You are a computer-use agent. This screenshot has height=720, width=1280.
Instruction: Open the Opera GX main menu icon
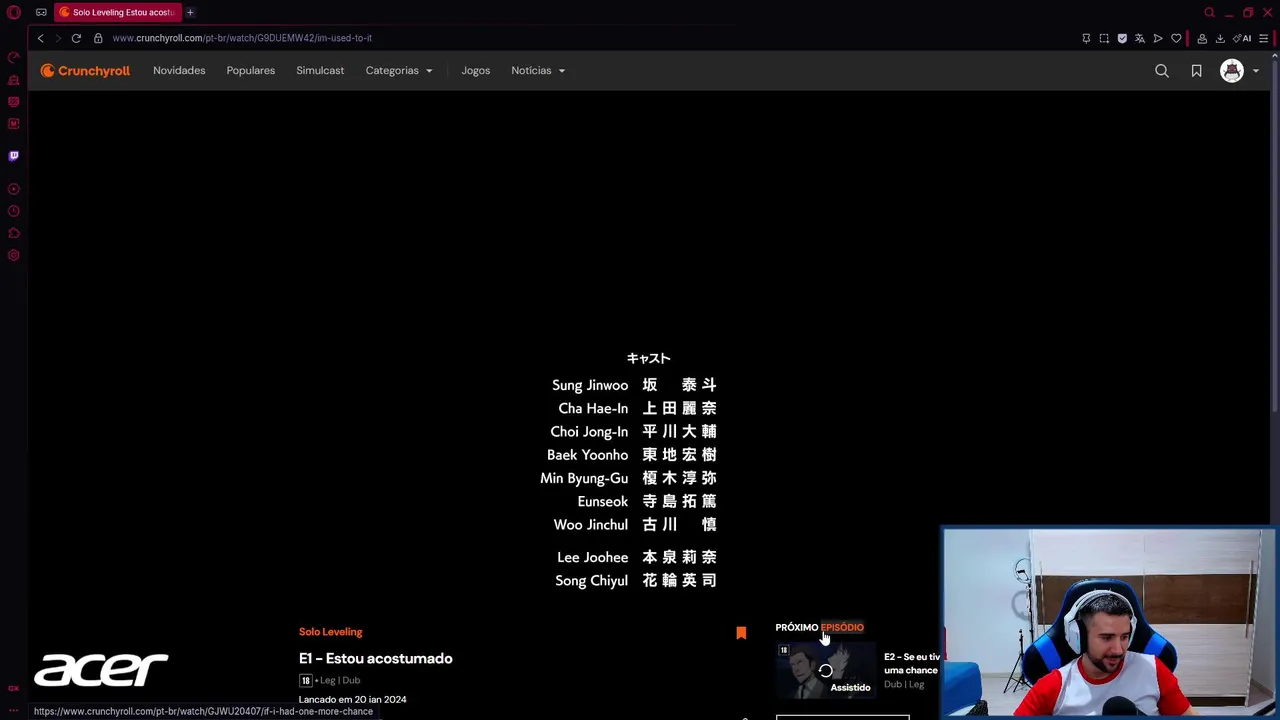[14, 12]
